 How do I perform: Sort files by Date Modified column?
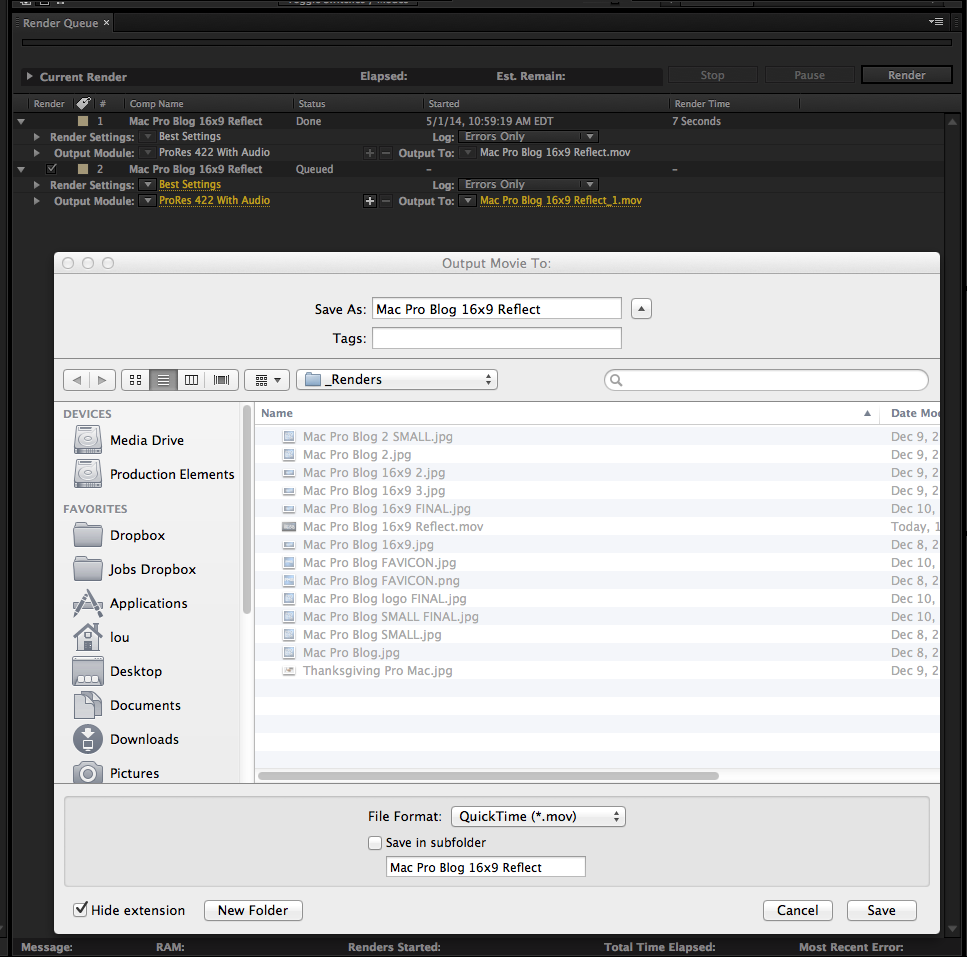(x=911, y=413)
